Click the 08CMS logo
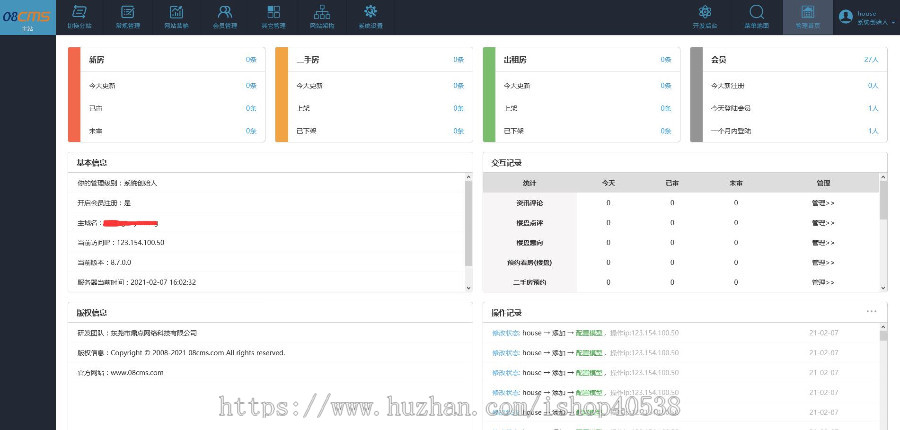Viewport: 900px width, 430px height. point(27,17)
